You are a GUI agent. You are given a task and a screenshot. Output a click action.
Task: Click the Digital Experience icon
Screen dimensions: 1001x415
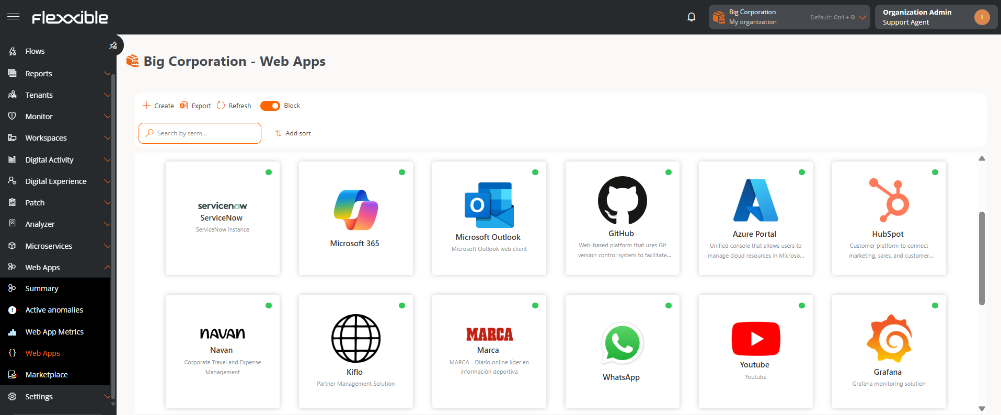point(12,181)
